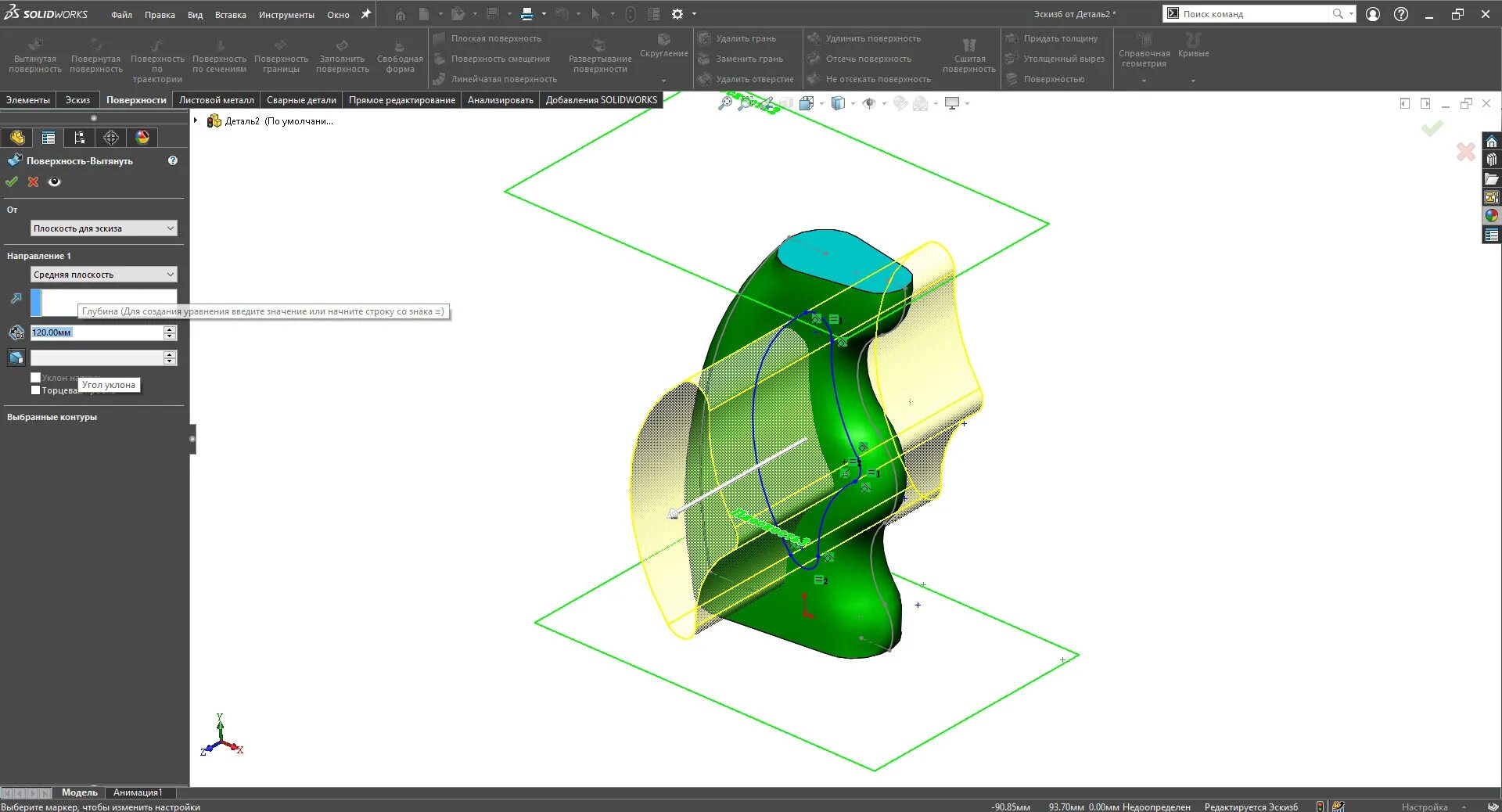Check the Торцевая пробка checkbox
1502x812 pixels.
point(35,390)
